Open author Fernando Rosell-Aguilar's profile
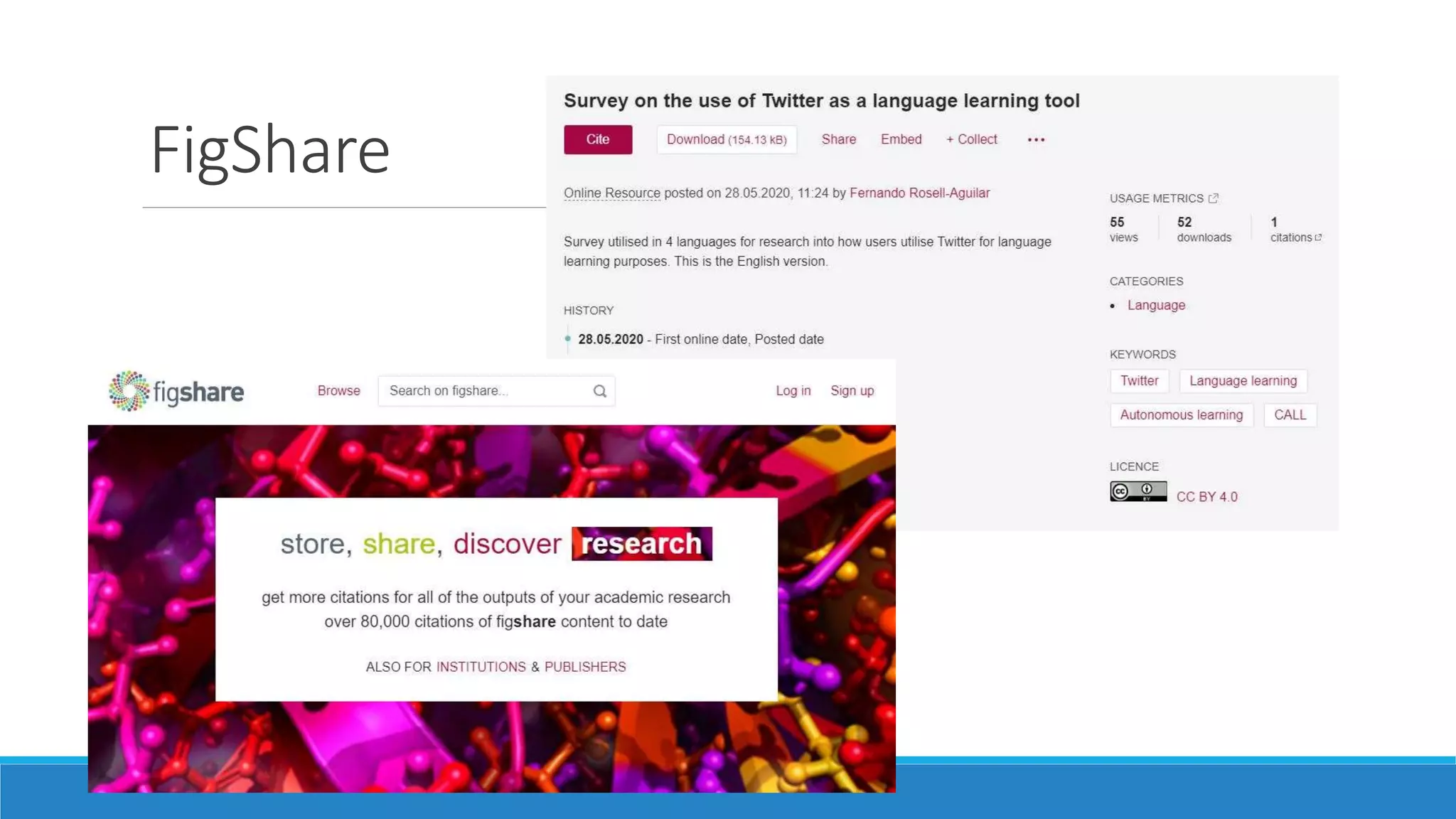This screenshot has height=819, width=1456. 919,193
